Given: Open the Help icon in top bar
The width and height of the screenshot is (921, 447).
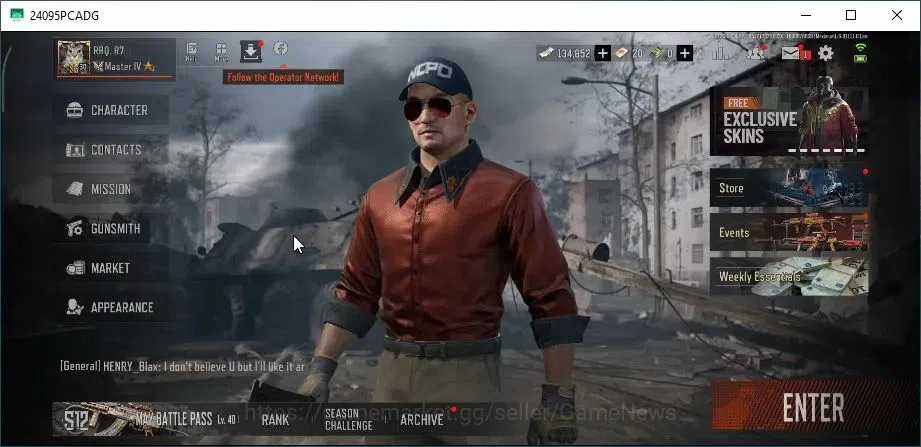Looking at the screenshot, I should pos(191,52).
